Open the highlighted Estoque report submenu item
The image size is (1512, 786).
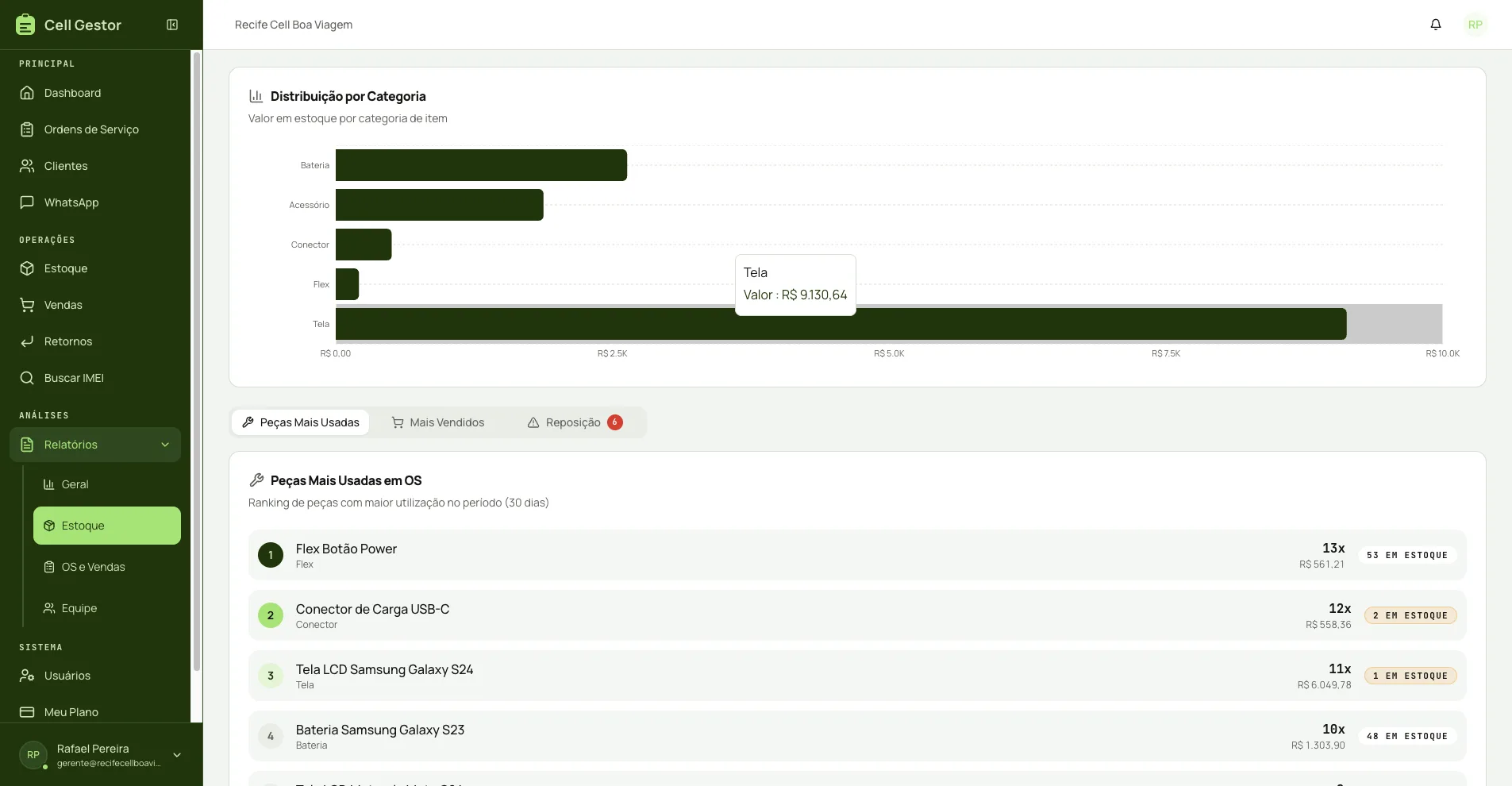[x=107, y=526]
